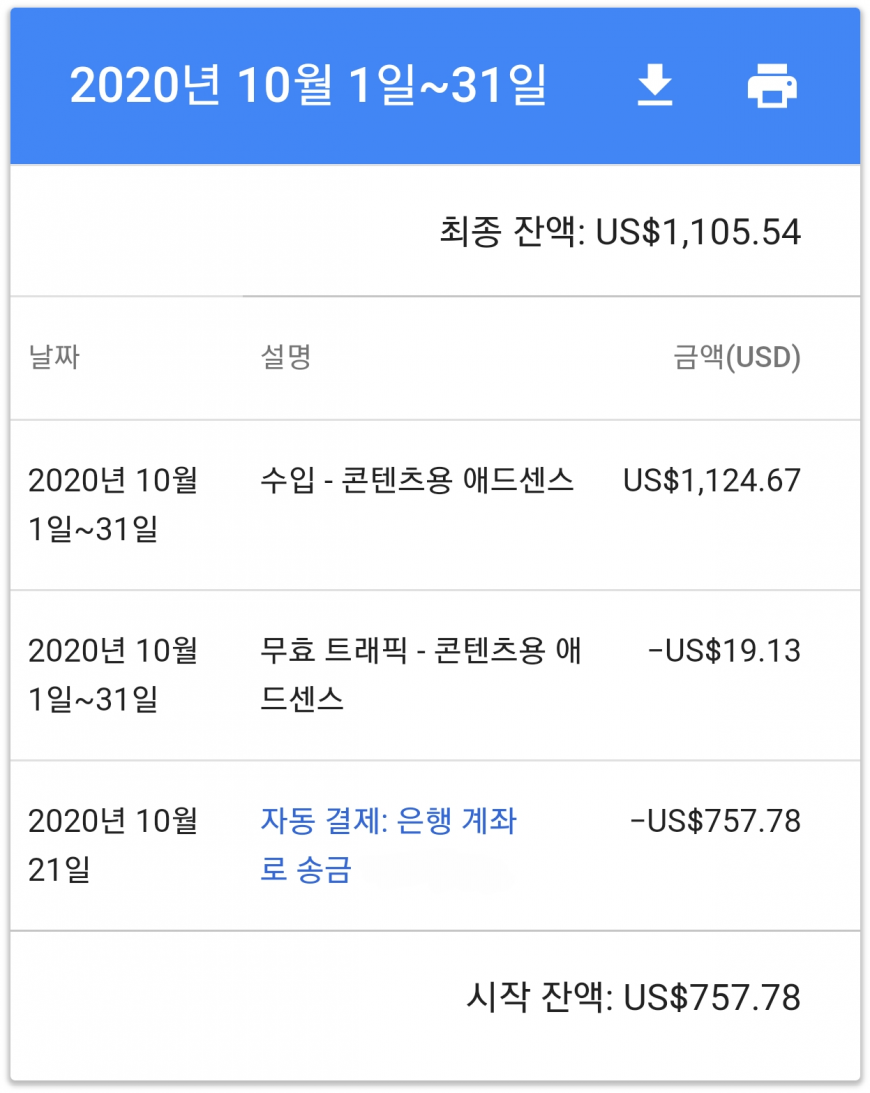Click the -US$19.13 deduction amount

(x=725, y=651)
